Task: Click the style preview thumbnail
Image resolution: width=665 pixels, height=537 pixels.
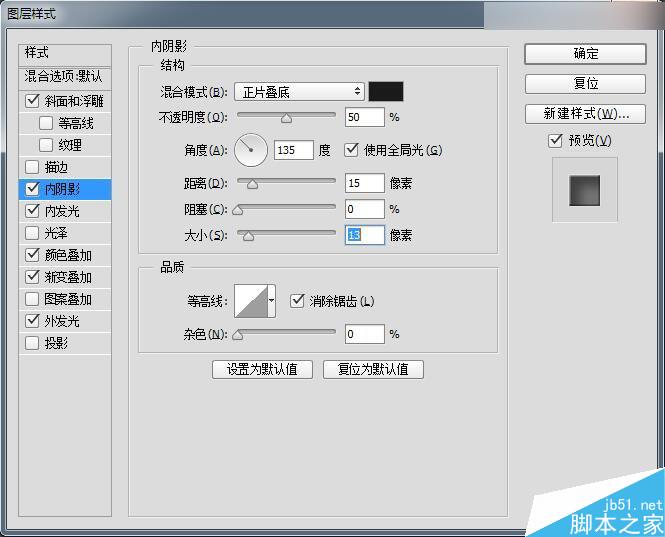Action: coord(585,190)
